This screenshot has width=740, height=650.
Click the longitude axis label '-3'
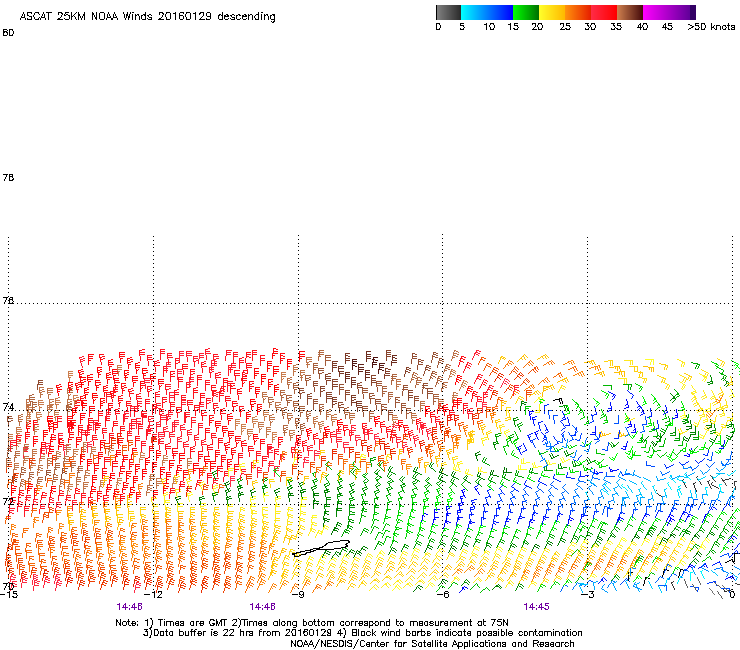tap(587, 594)
